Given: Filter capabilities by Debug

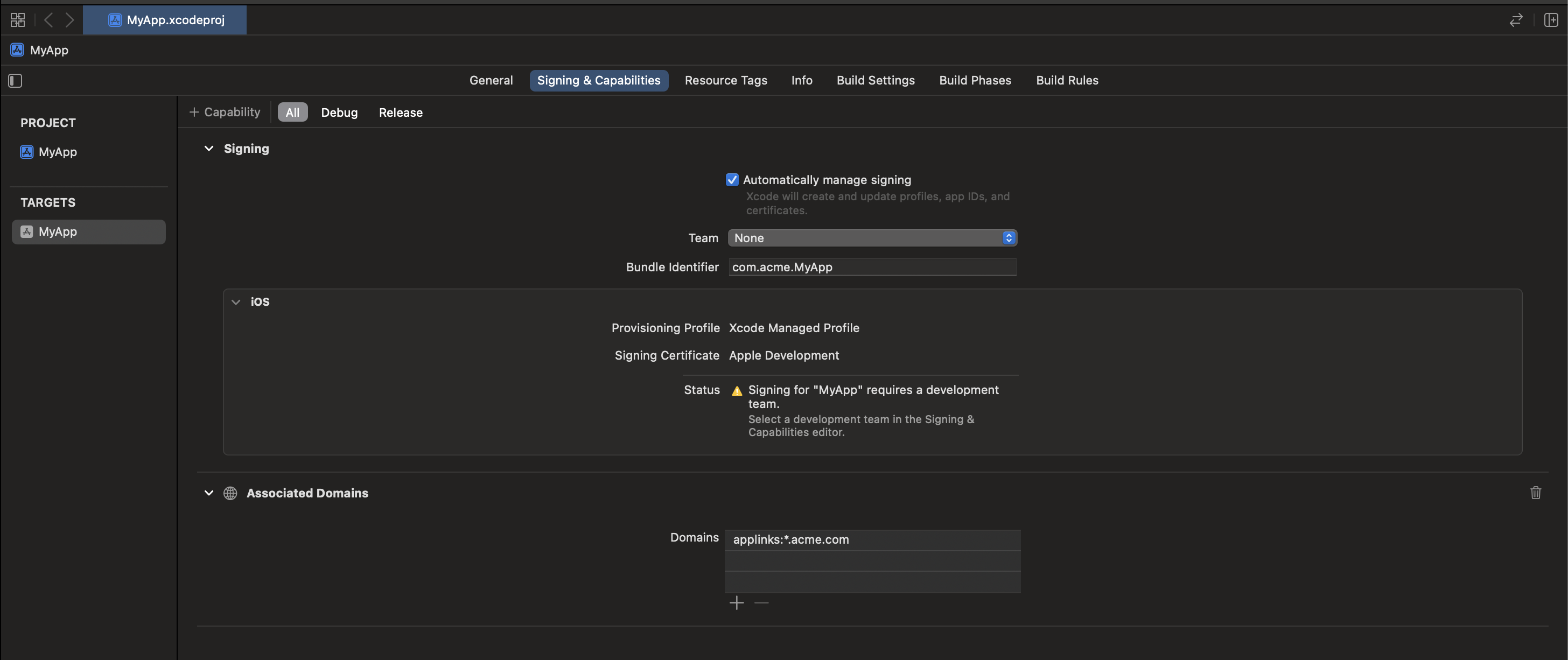Looking at the screenshot, I should (x=339, y=113).
